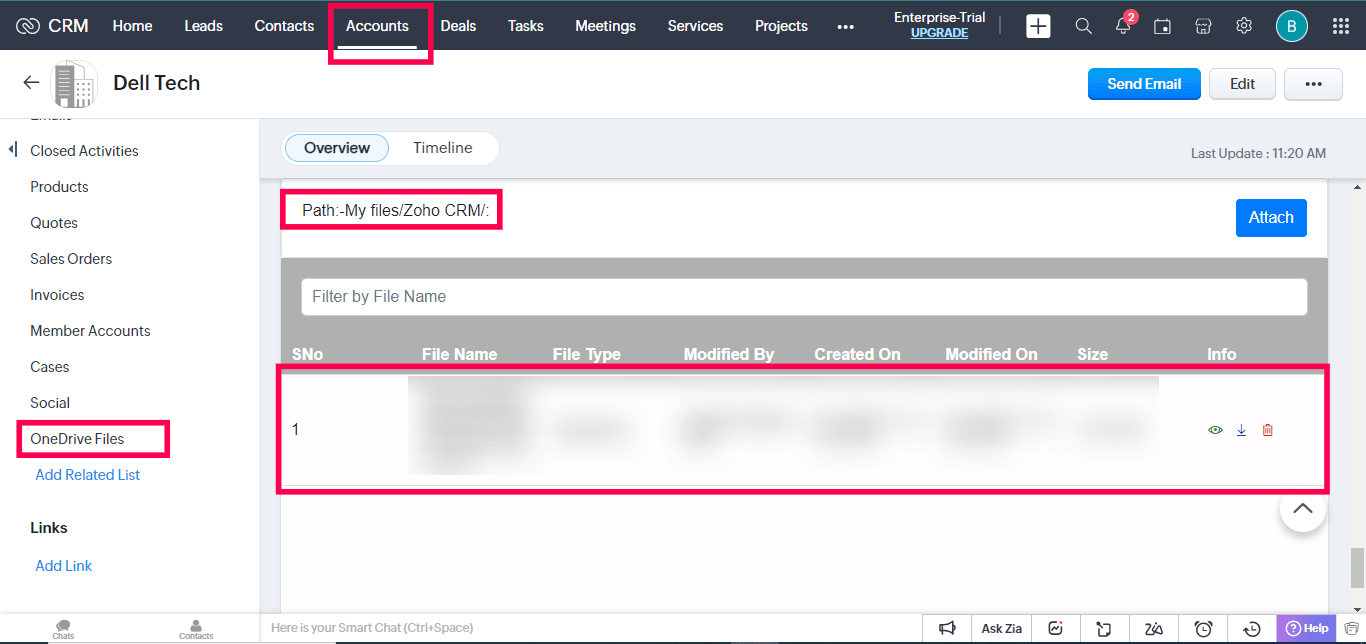
Task: Open the Leads module tab
Action: tap(203, 26)
